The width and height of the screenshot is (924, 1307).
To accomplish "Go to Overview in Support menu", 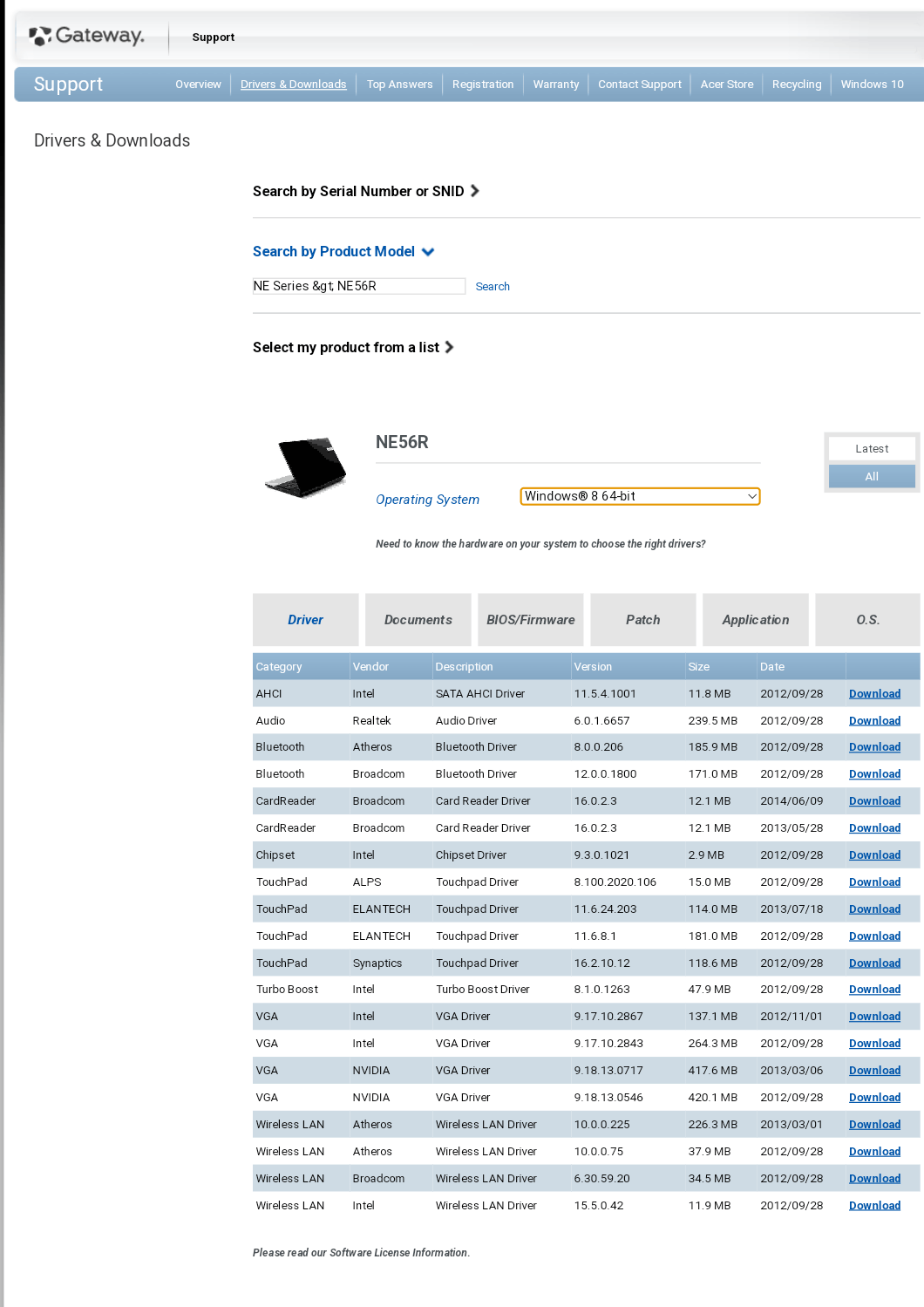I will 198,85.
